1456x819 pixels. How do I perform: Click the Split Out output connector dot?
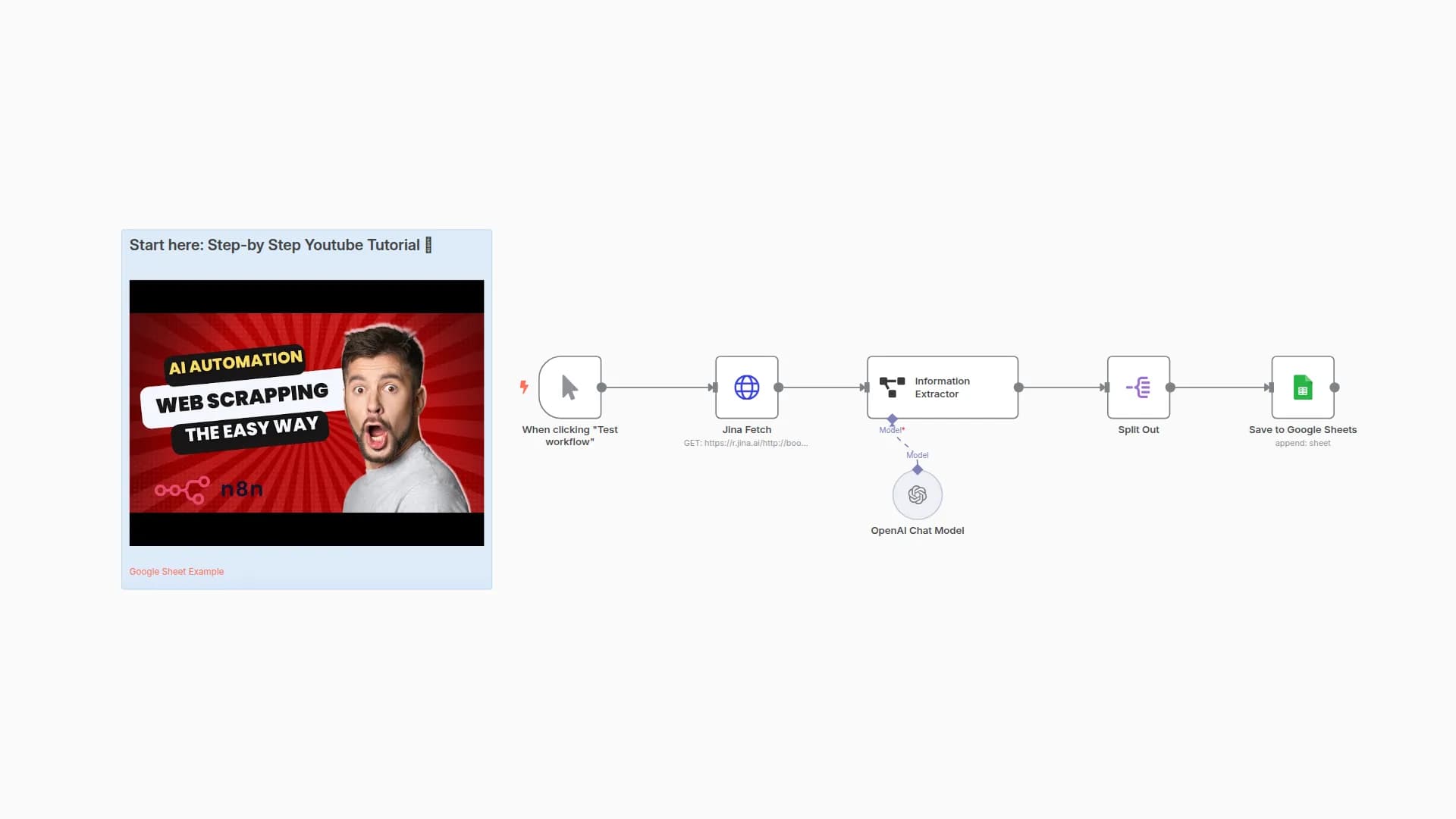point(1170,388)
